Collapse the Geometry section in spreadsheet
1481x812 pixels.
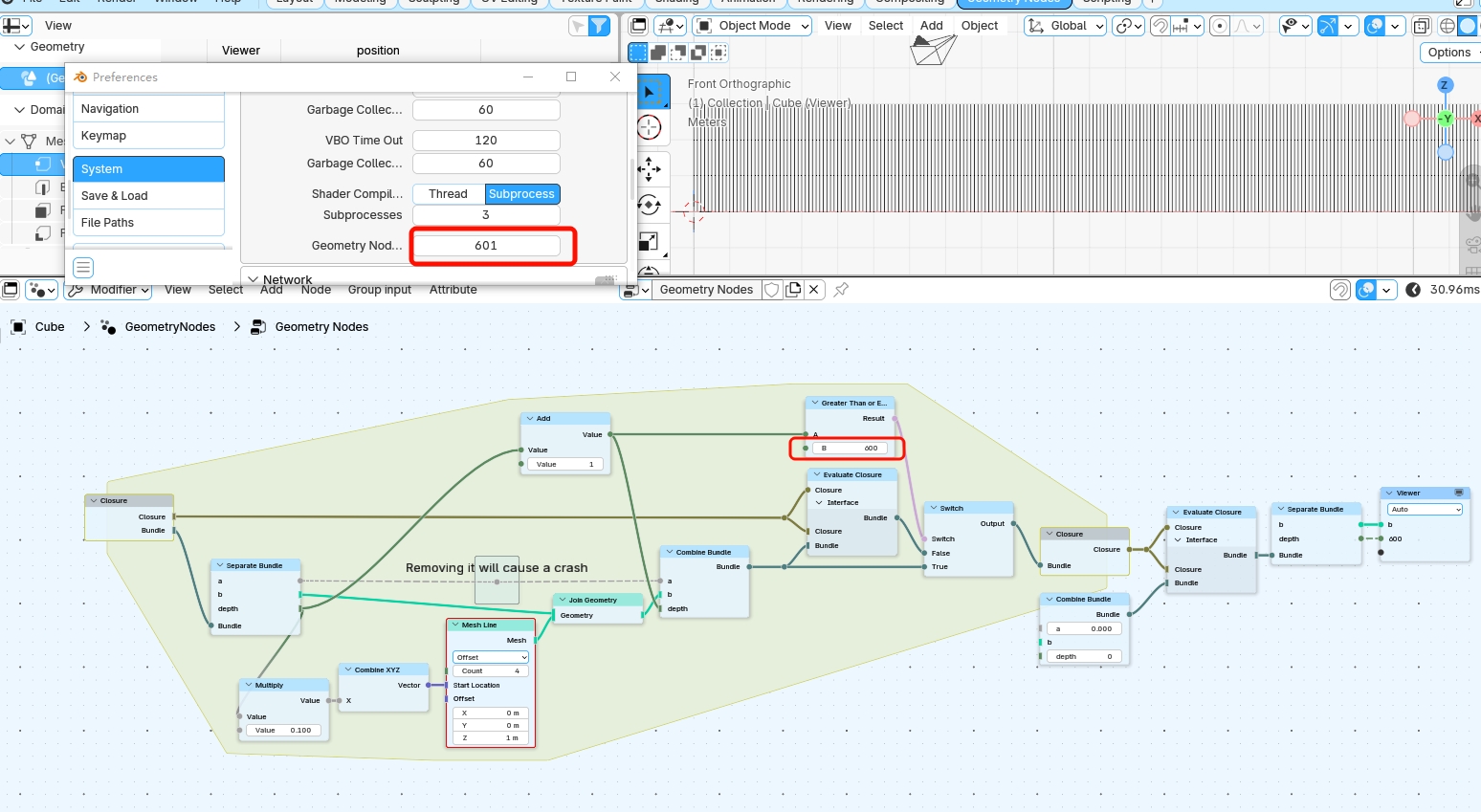pyautogui.click(x=20, y=46)
